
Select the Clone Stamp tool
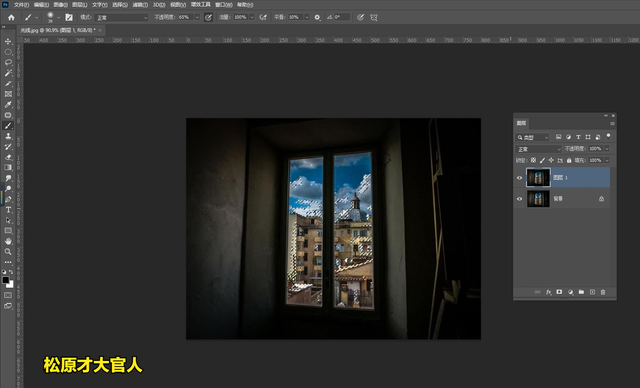tap(8, 136)
